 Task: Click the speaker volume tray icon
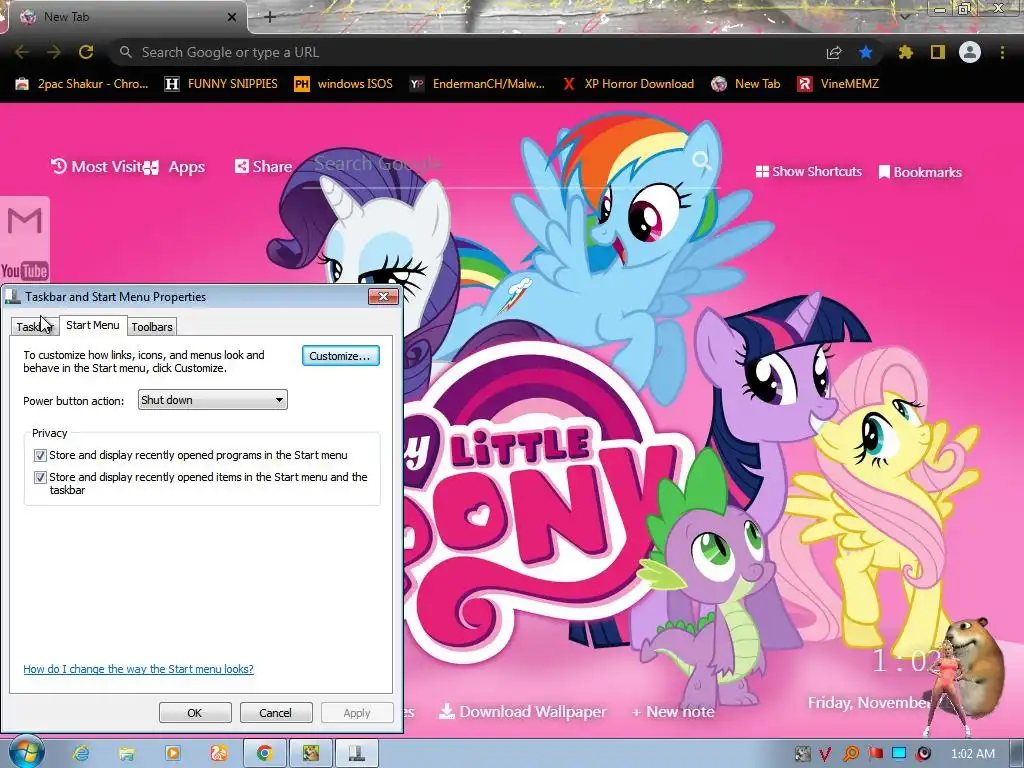click(923, 754)
